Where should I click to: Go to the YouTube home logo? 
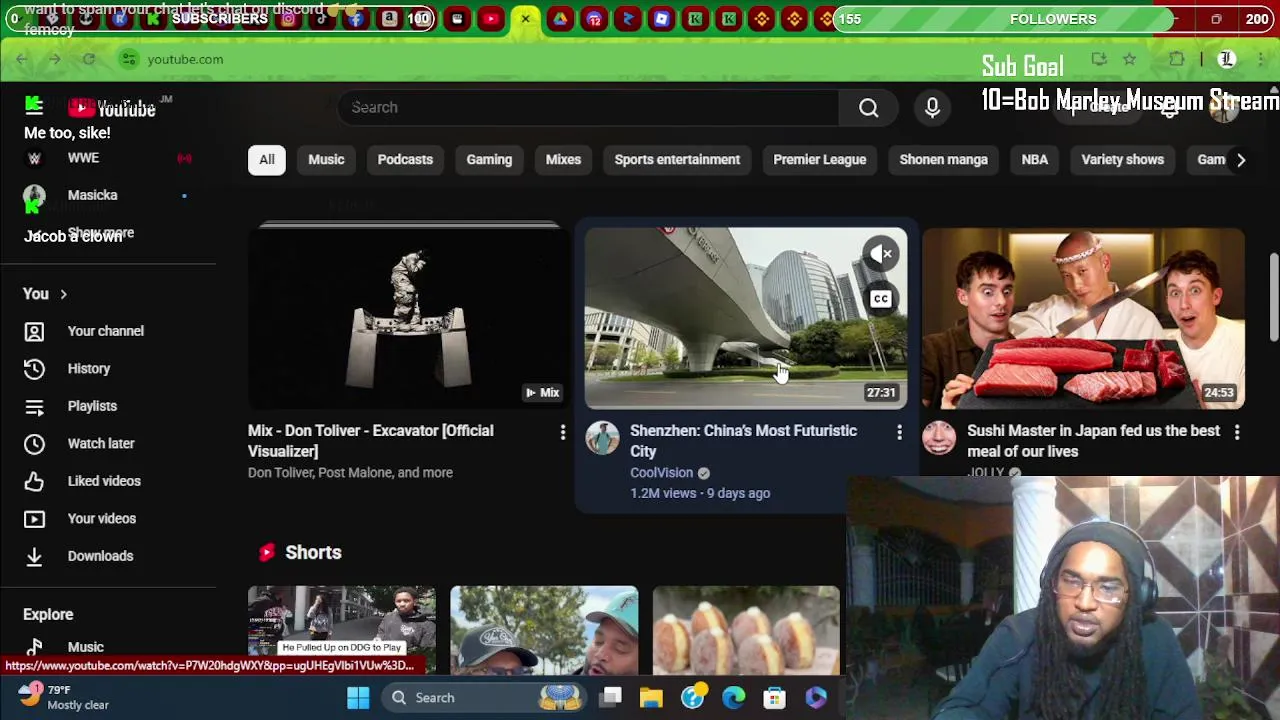(112, 109)
